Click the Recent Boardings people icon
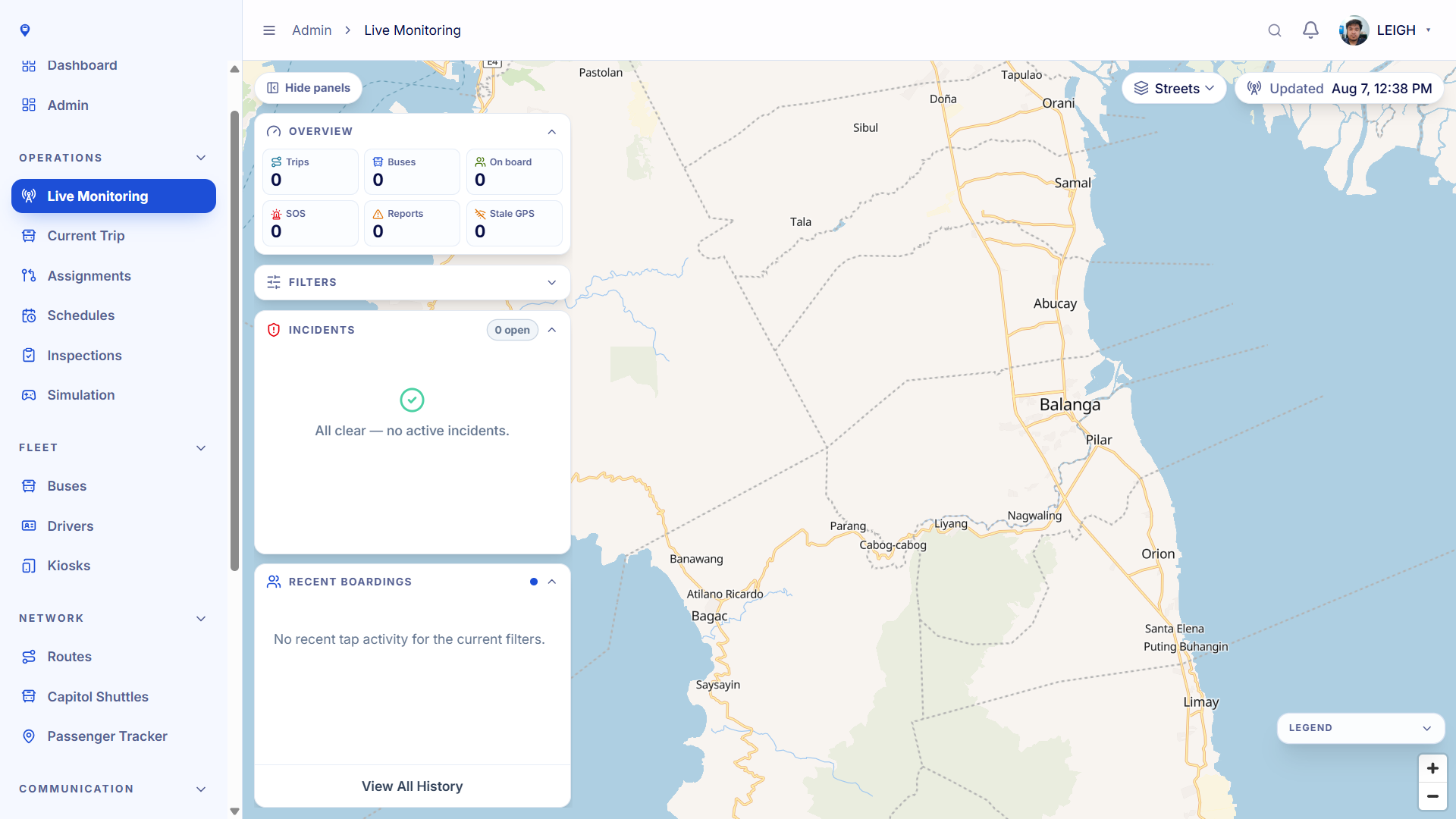 pyautogui.click(x=274, y=582)
